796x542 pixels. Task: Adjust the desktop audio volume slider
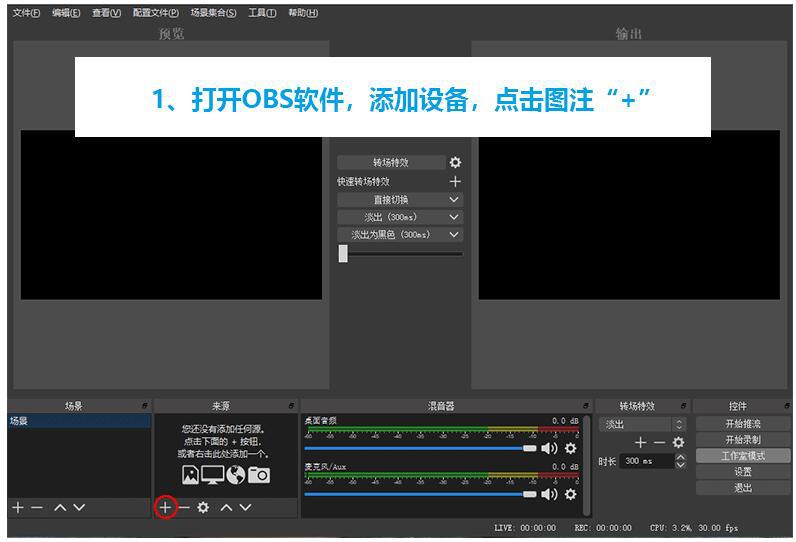coord(420,448)
